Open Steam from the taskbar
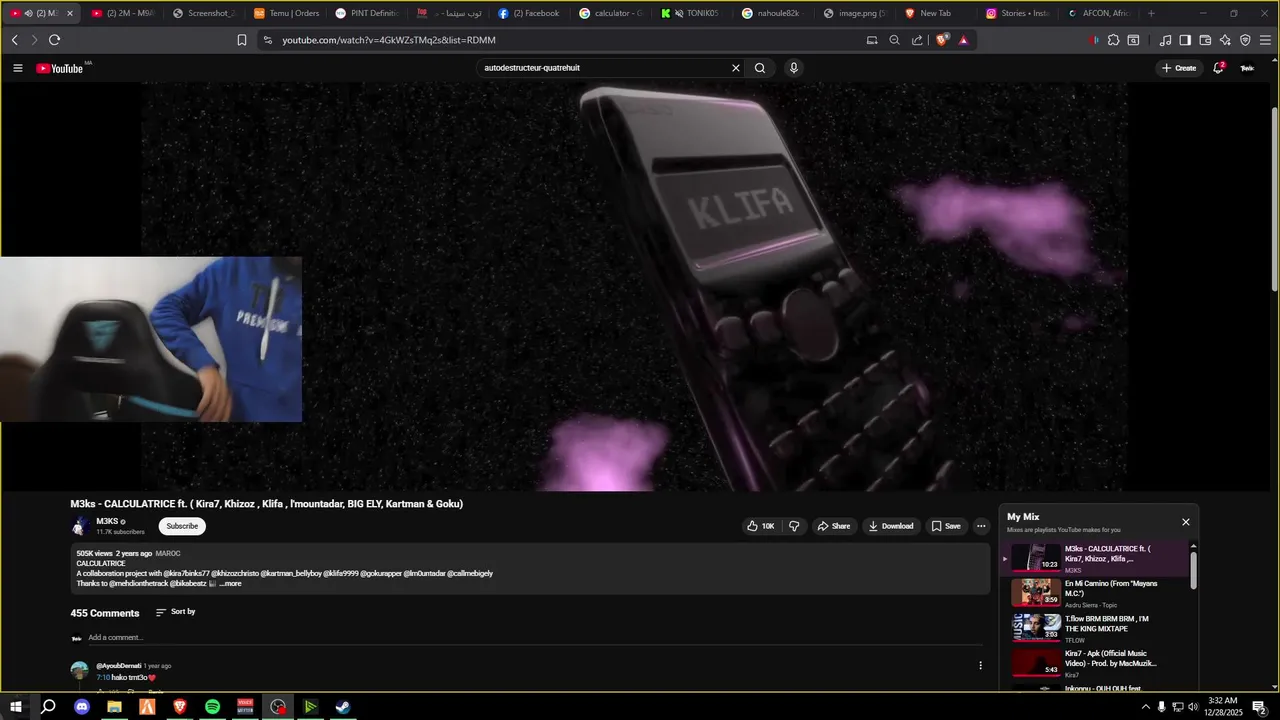1280x720 pixels. pos(343,707)
